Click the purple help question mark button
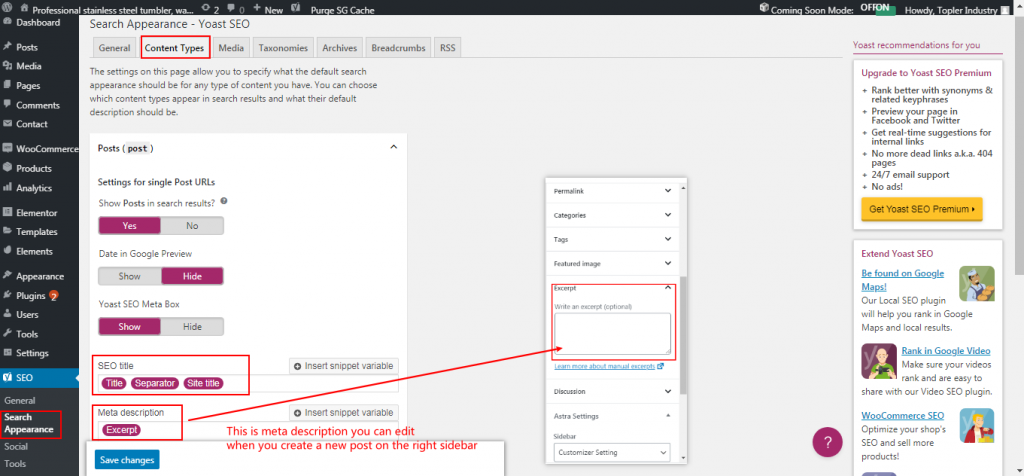 coord(827,441)
